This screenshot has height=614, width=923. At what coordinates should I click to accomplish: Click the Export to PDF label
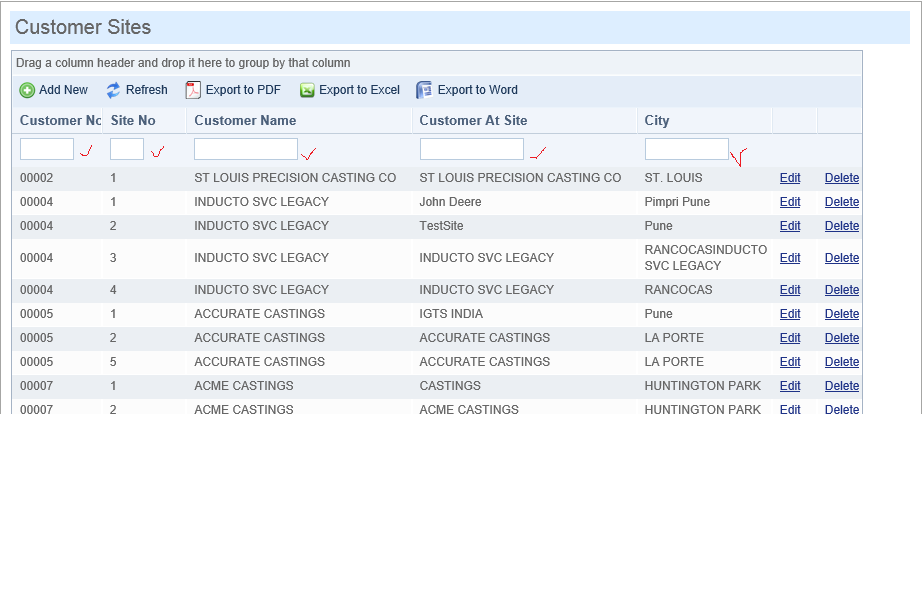click(x=243, y=90)
